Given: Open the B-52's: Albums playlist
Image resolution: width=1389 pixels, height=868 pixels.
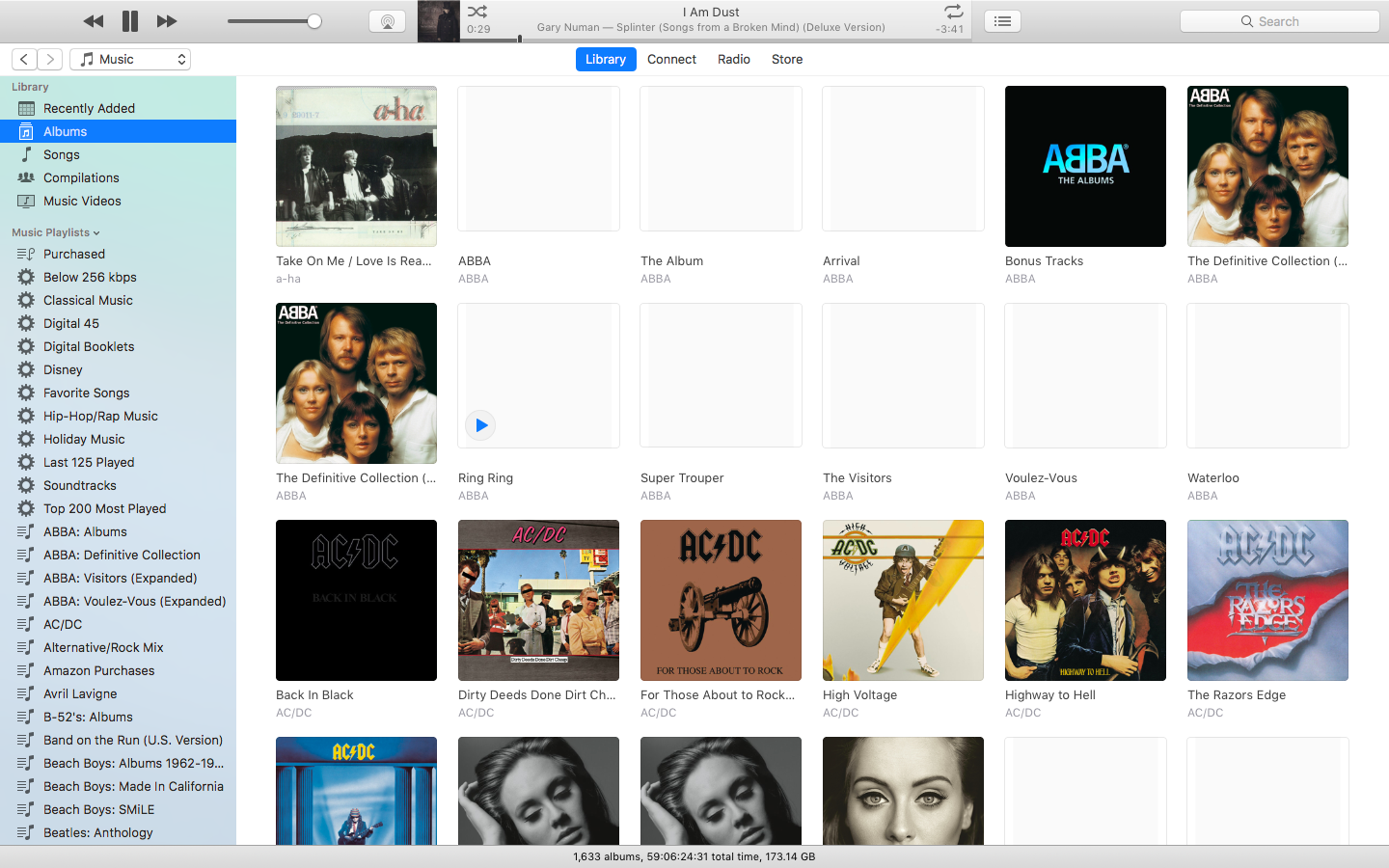Looking at the screenshot, I should pyautogui.click(x=118, y=717).
